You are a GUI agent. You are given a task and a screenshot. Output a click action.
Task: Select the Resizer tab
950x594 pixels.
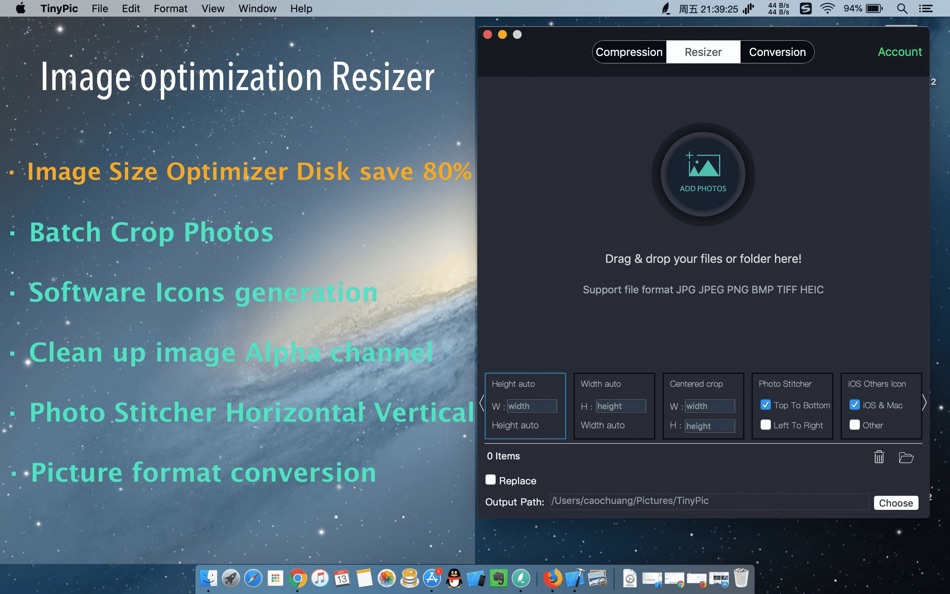(703, 52)
